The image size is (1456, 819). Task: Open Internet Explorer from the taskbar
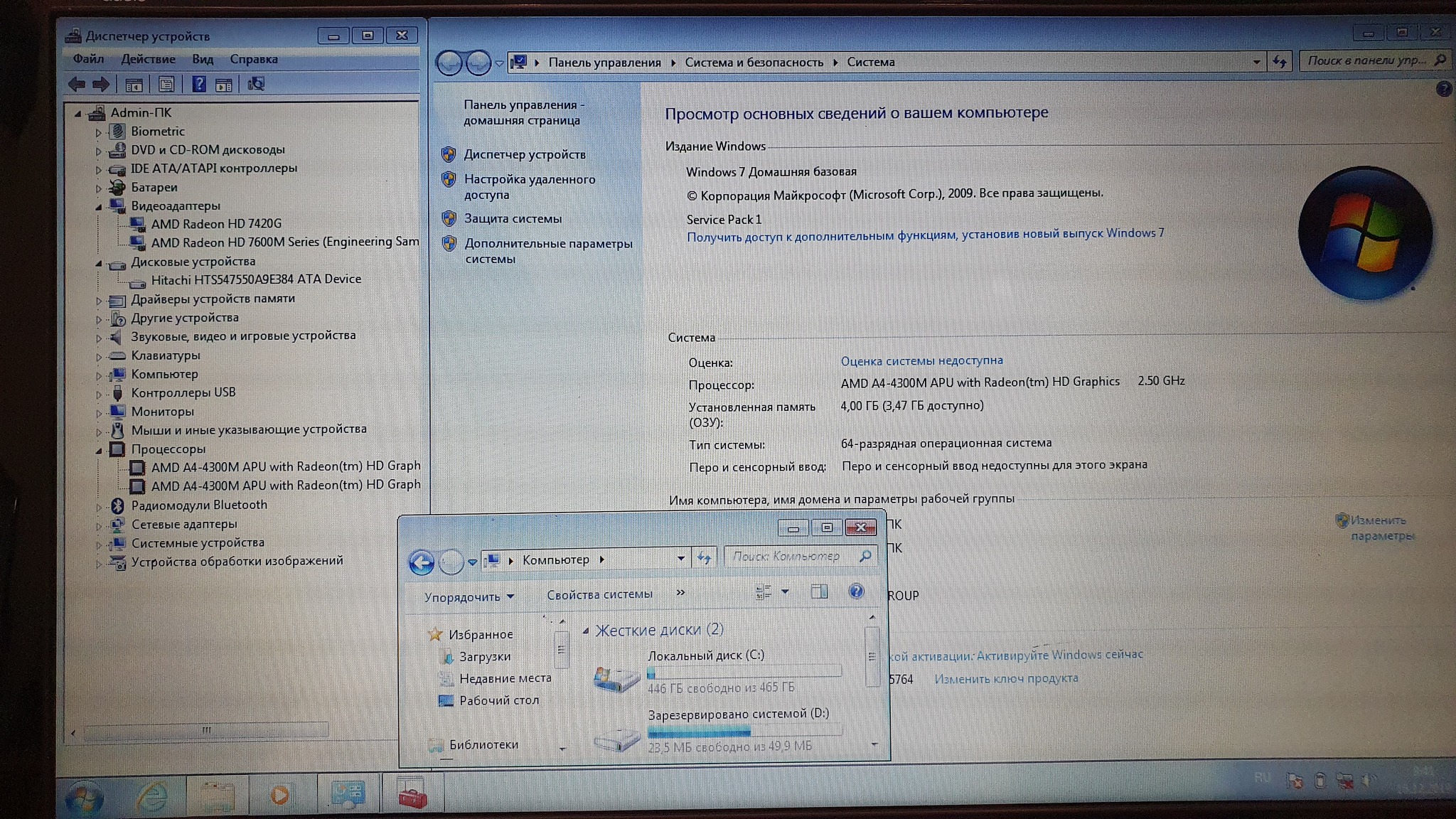(151, 796)
